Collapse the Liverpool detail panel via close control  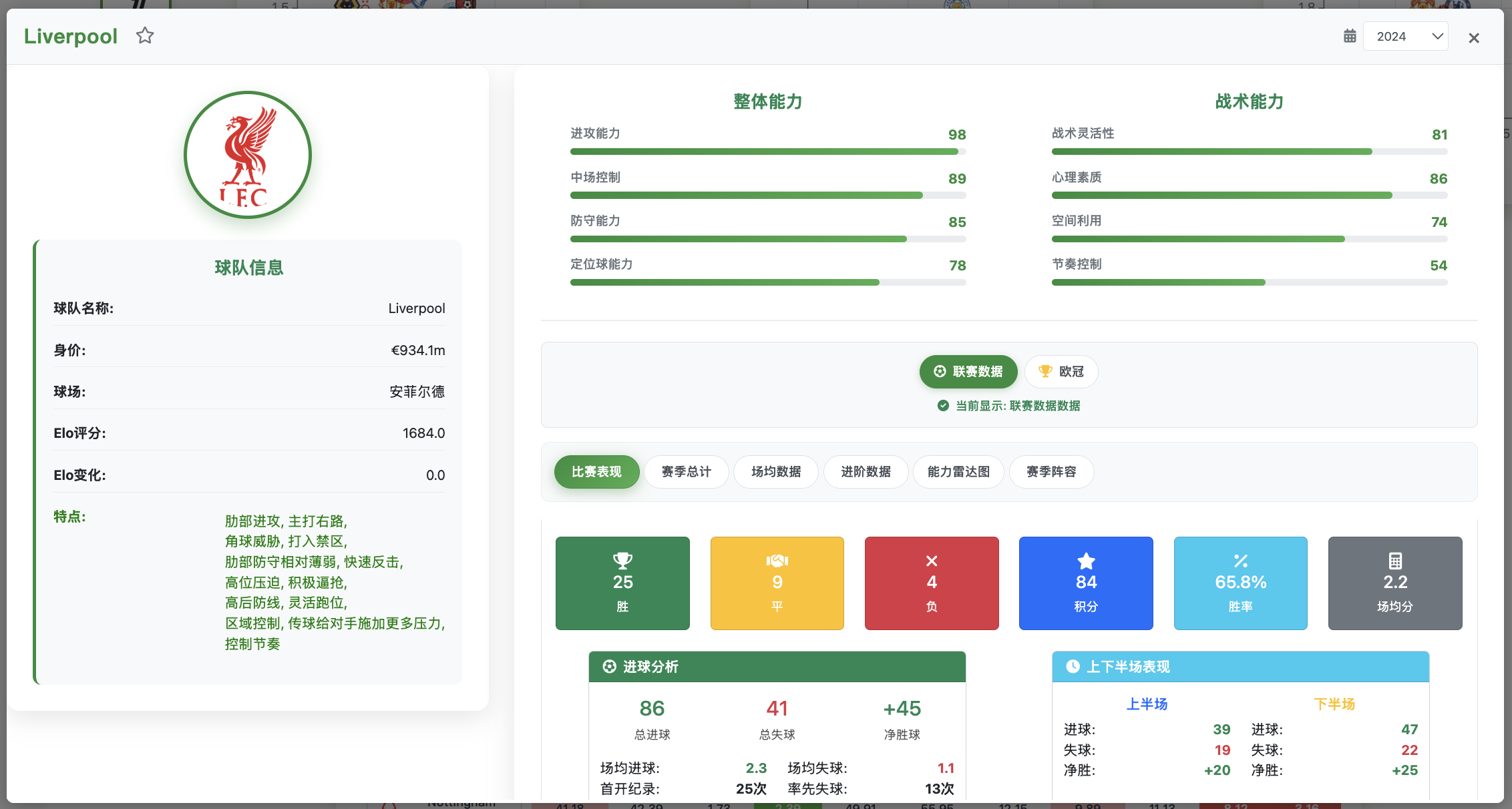1473,37
